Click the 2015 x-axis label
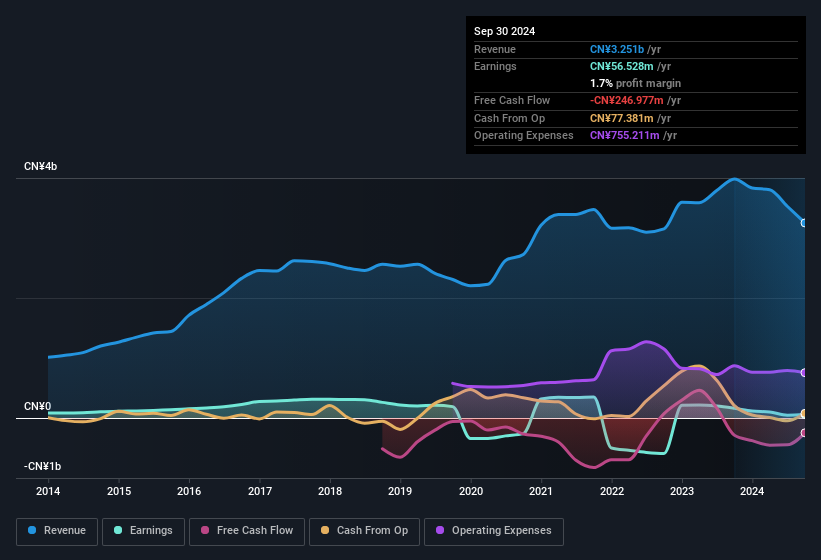 tap(119, 491)
